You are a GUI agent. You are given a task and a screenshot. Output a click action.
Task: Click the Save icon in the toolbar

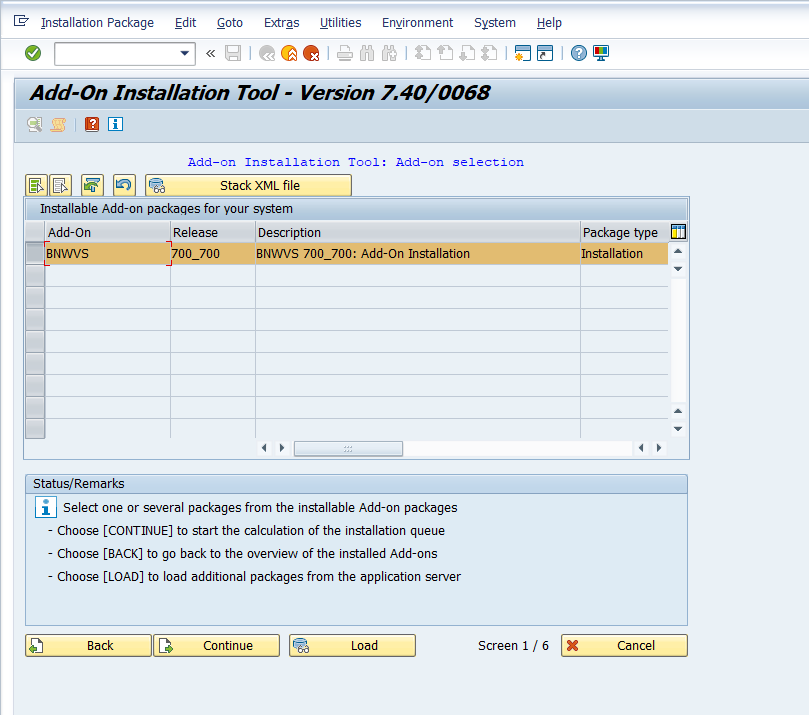coord(233,53)
